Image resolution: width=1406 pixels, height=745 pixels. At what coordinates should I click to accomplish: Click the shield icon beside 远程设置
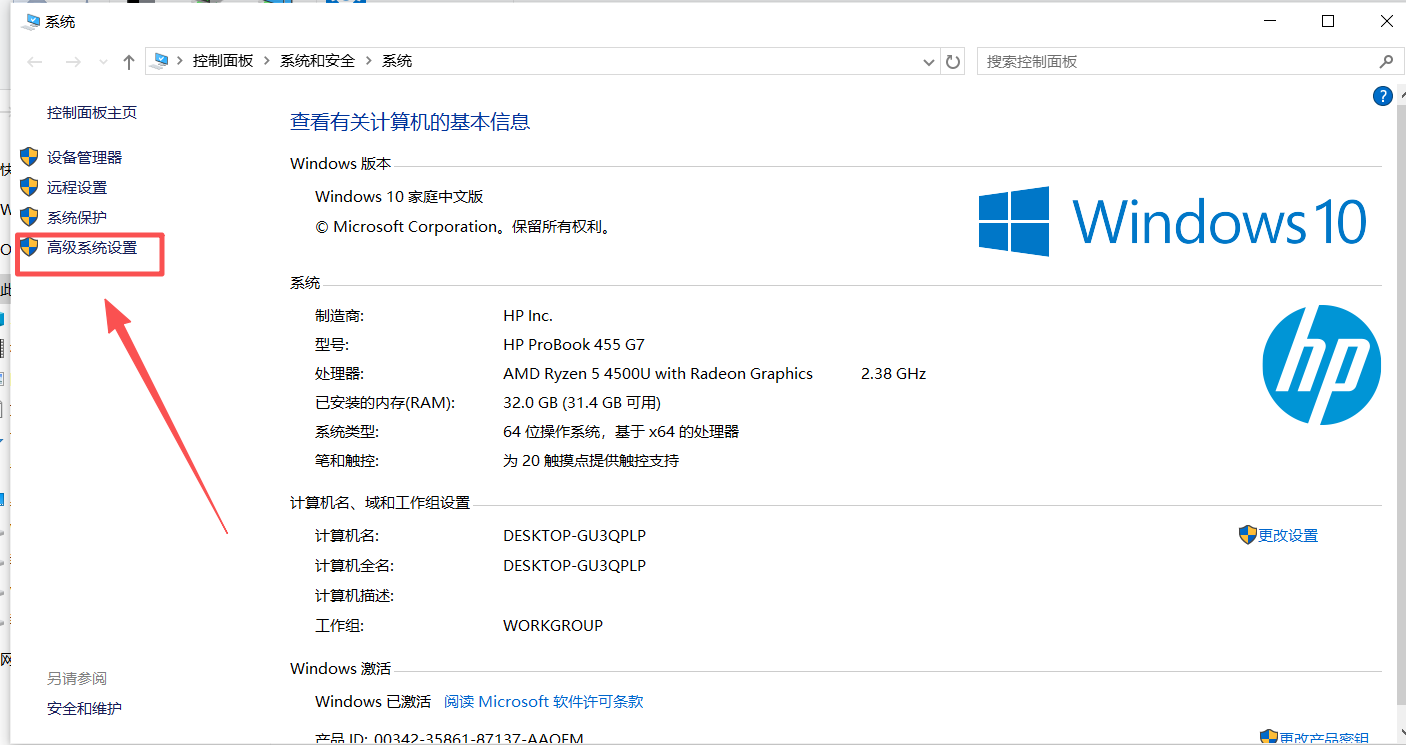(29, 187)
